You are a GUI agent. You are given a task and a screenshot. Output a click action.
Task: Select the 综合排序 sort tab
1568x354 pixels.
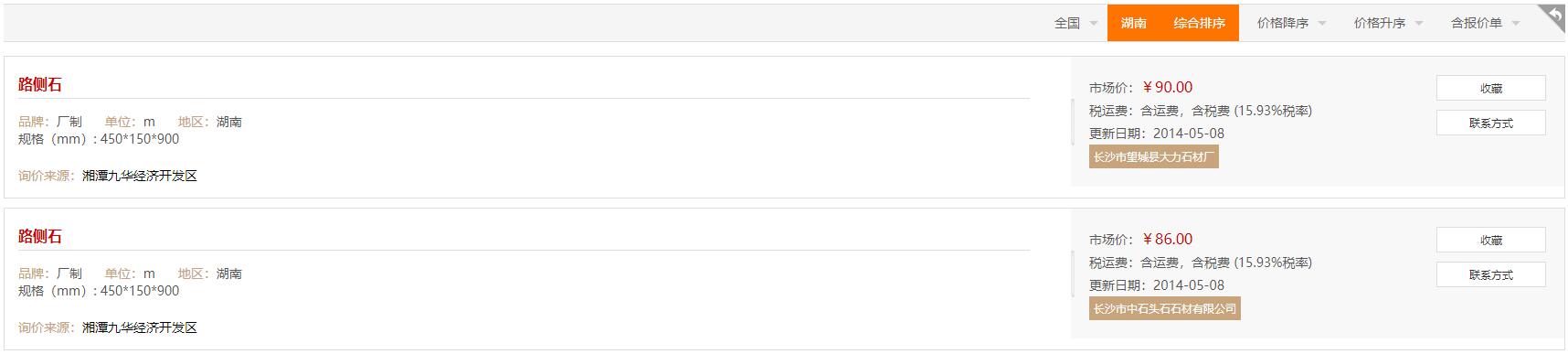(1200, 23)
